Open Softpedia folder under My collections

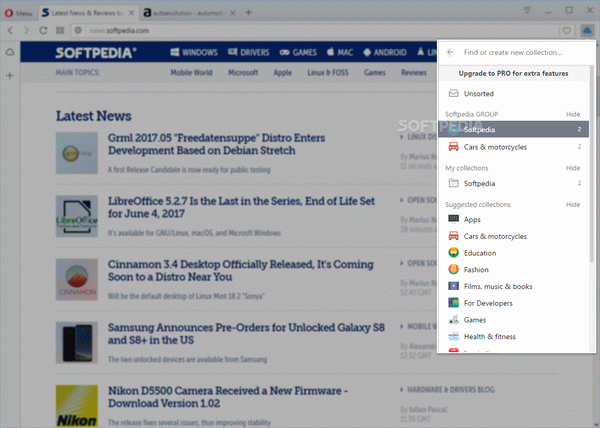coord(513,184)
